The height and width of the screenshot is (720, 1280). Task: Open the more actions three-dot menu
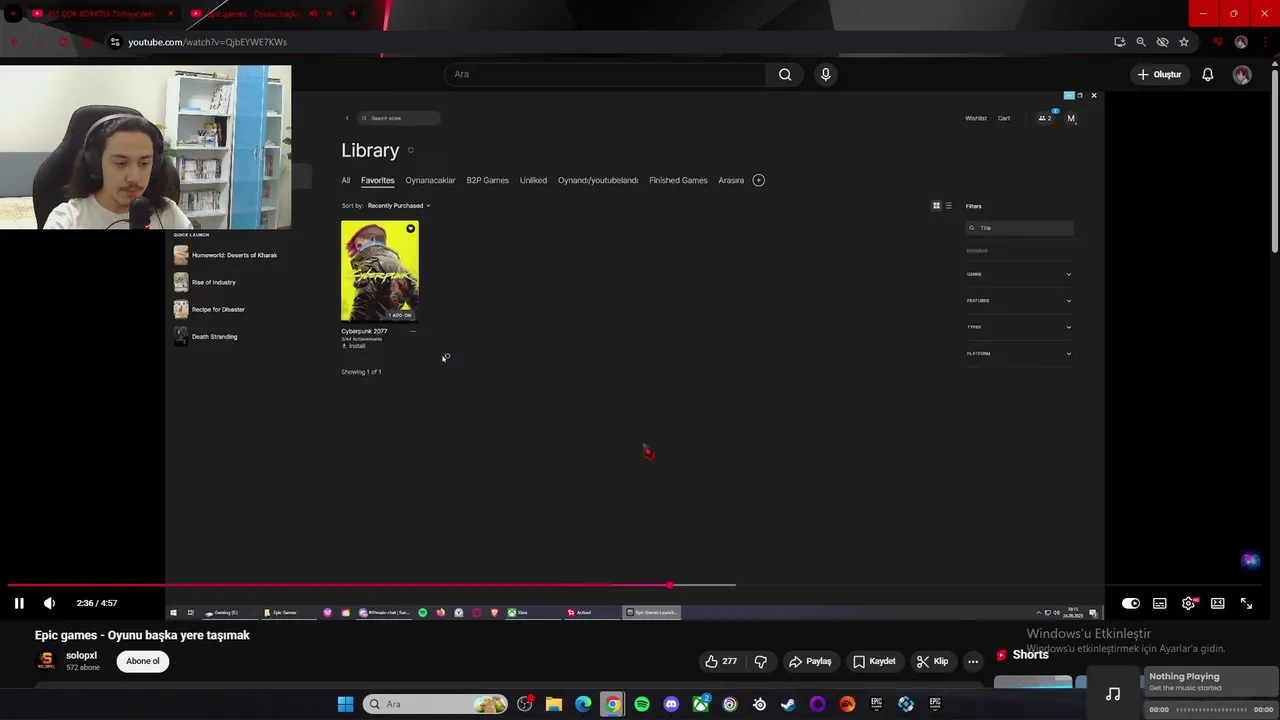tap(973, 661)
